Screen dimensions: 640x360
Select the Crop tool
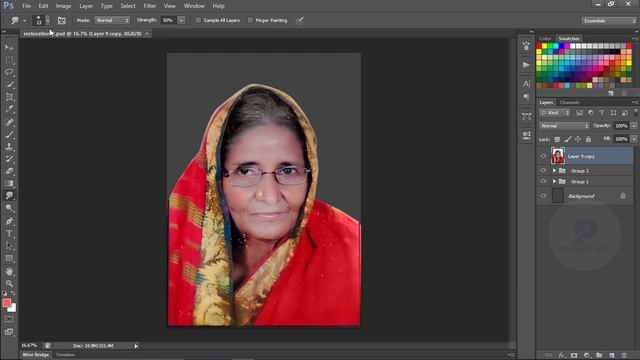click(9, 97)
